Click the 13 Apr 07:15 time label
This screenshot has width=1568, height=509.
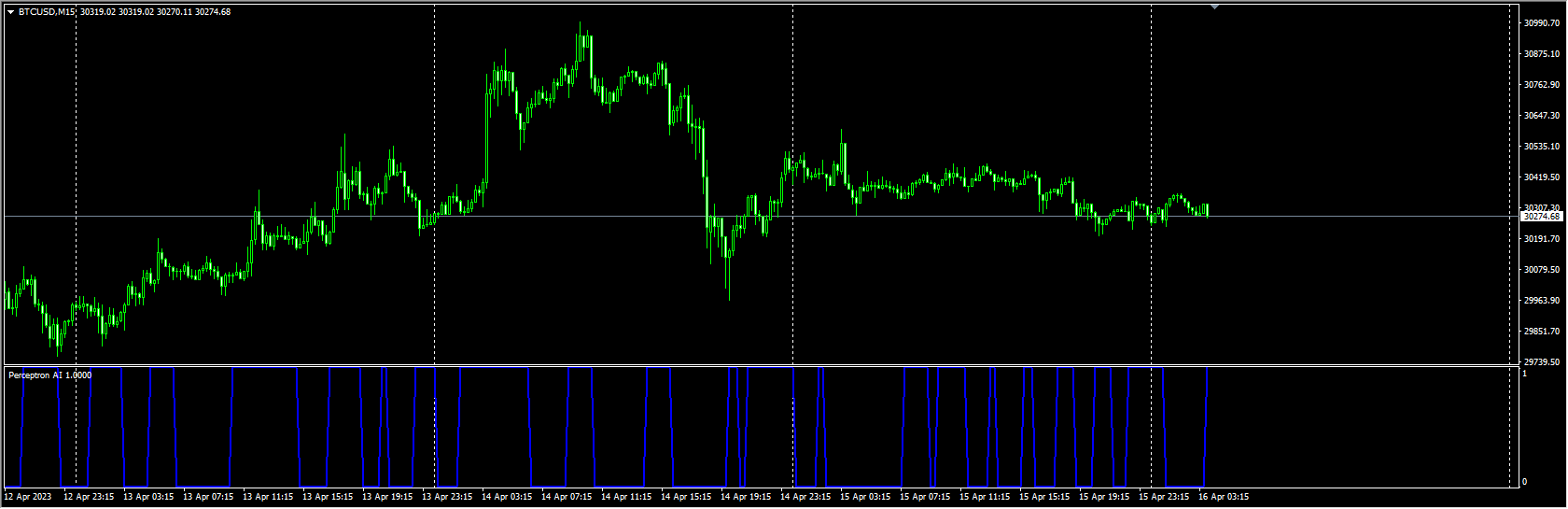point(208,497)
